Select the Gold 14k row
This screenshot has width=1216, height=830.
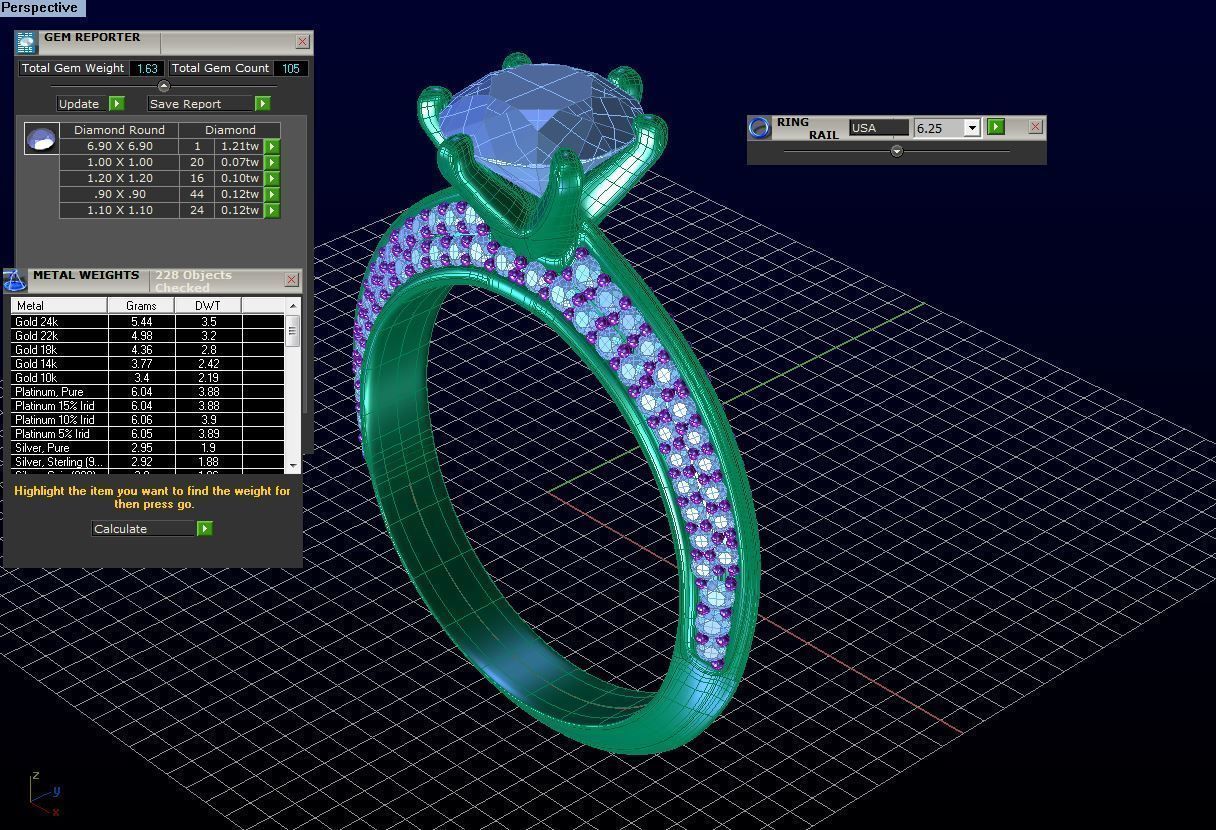[147, 364]
